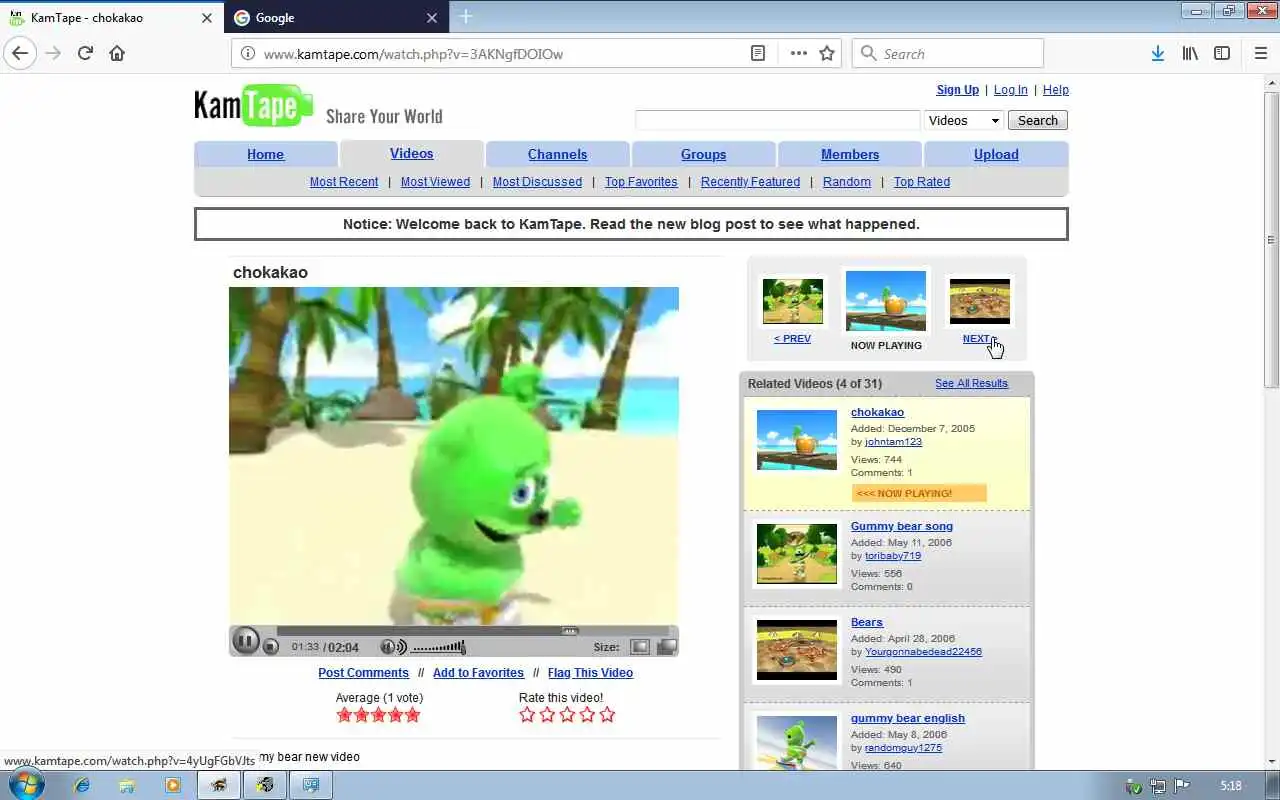
Task: Stop the video playback
Action: tap(271, 647)
